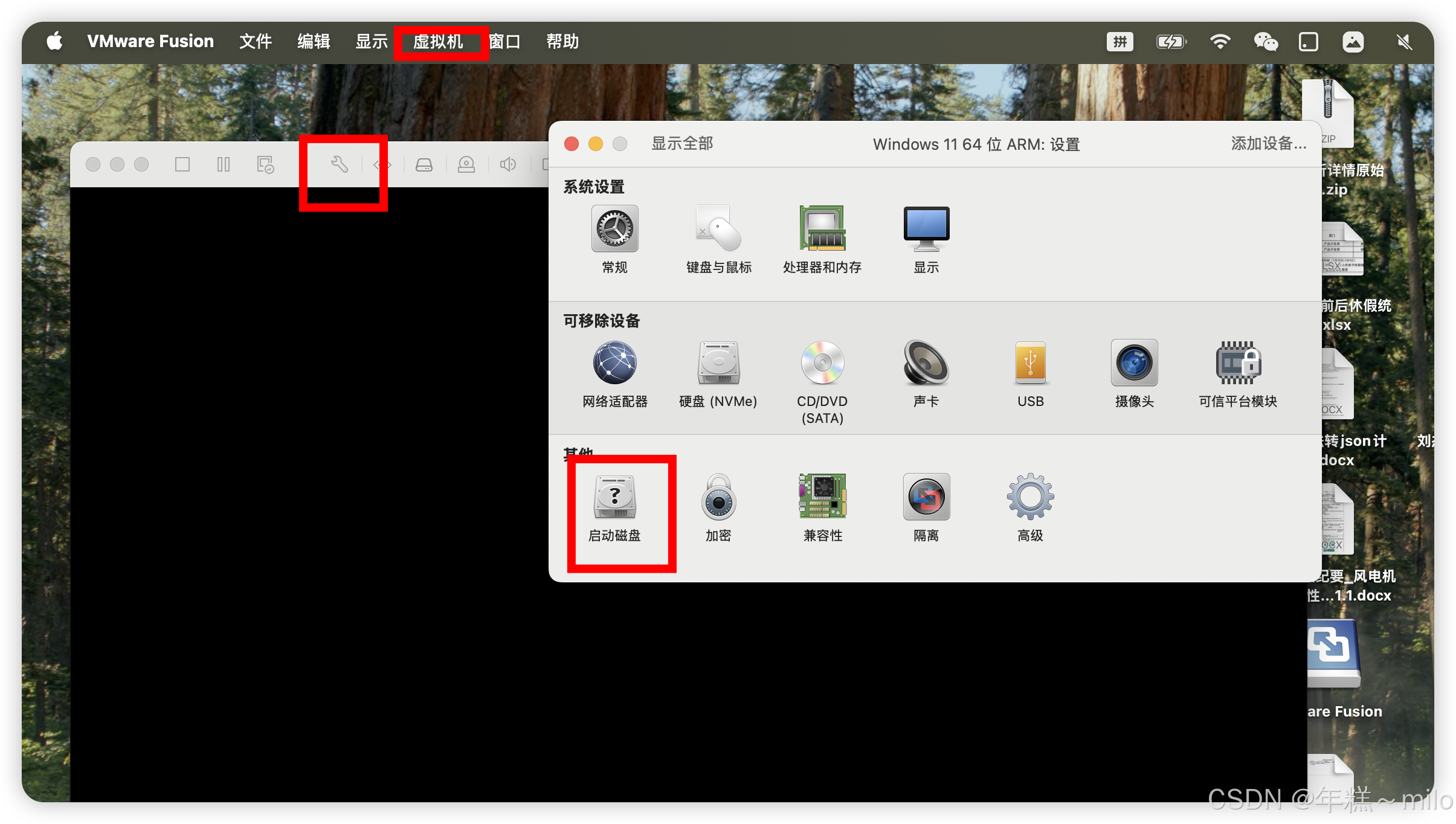Image resolution: width=1456 pixels, height=824 pixels.
Task: Open the 硬盘 (NVMe) hard disk settings
Action: pyautogui.click(x=718, y=363)
